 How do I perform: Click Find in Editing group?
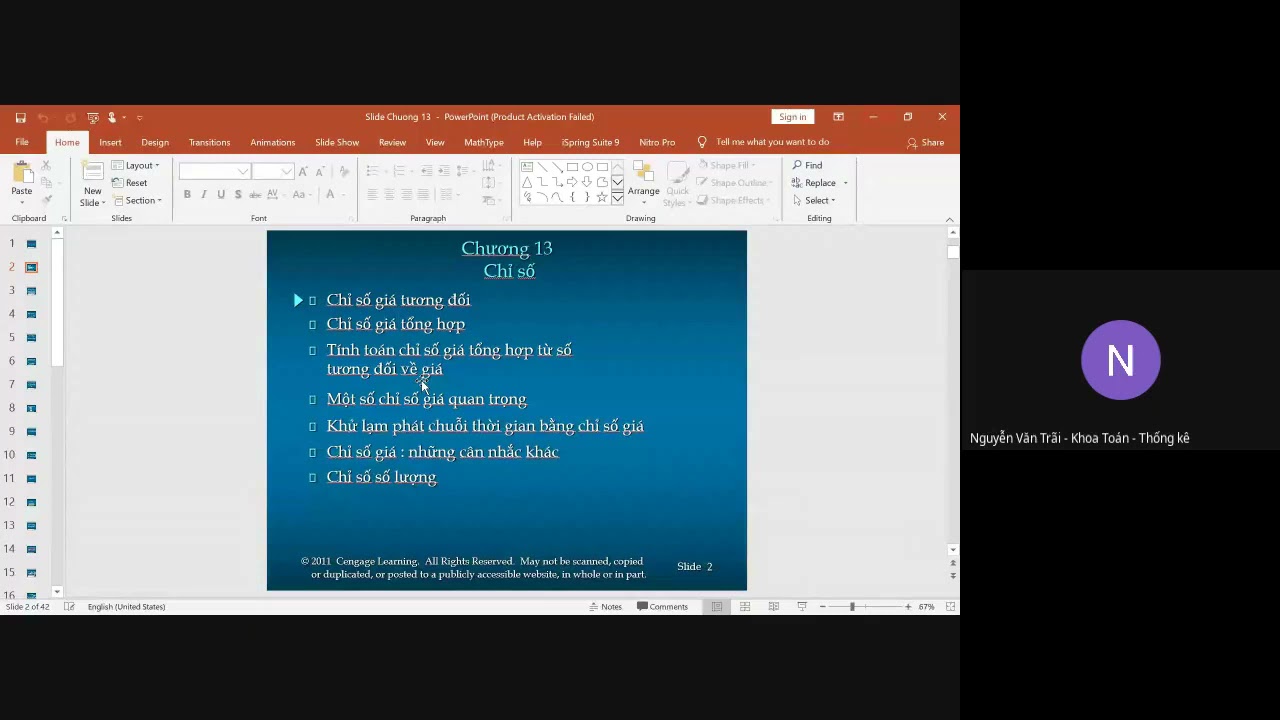807,165
